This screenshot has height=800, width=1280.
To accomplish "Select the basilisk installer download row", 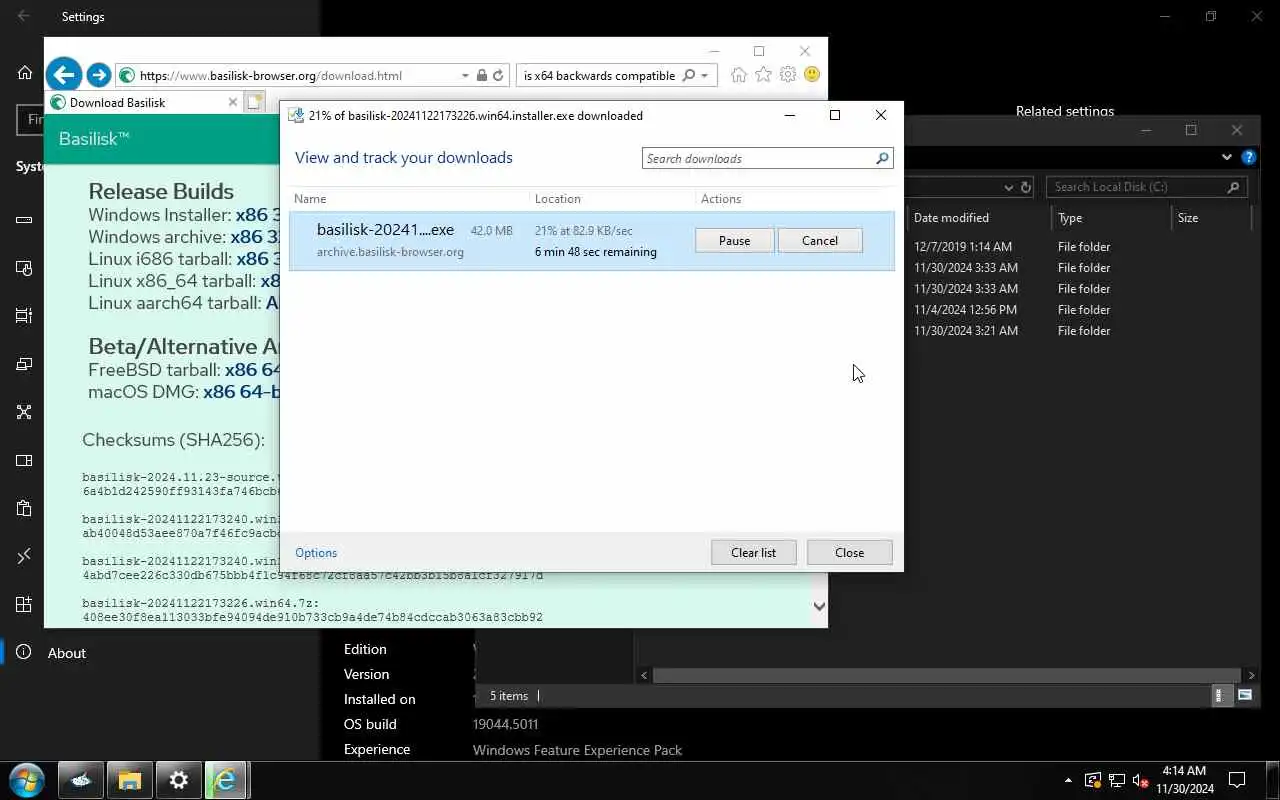I will 592,241.
